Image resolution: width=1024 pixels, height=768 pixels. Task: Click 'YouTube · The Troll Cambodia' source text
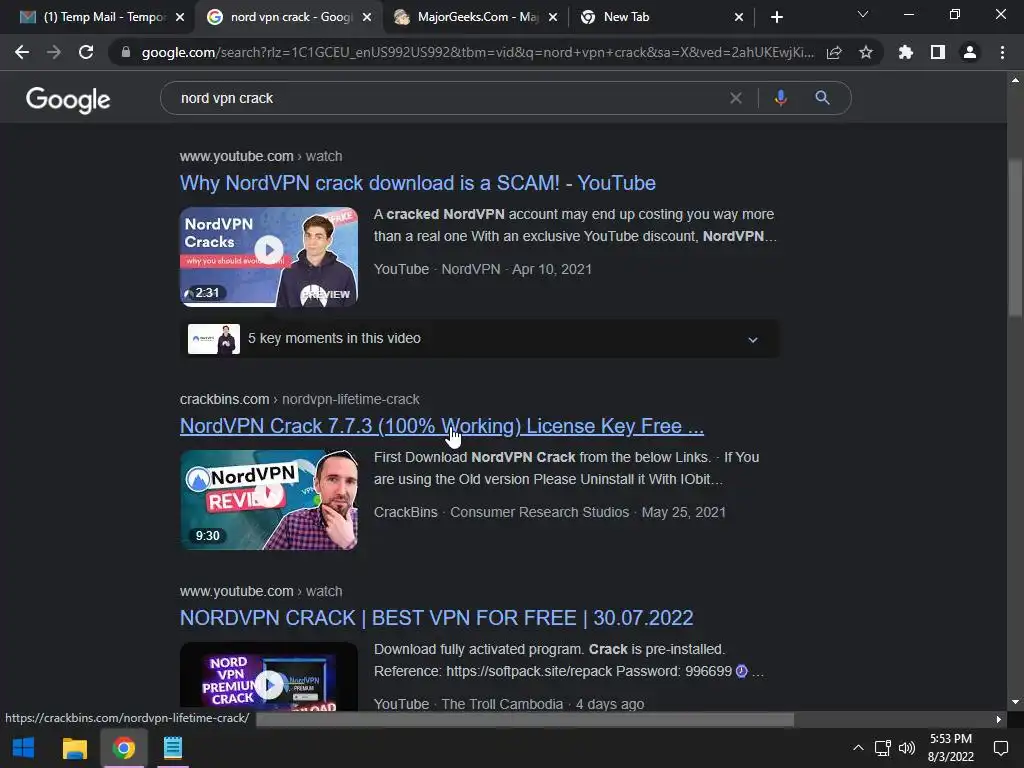[468, 704]
